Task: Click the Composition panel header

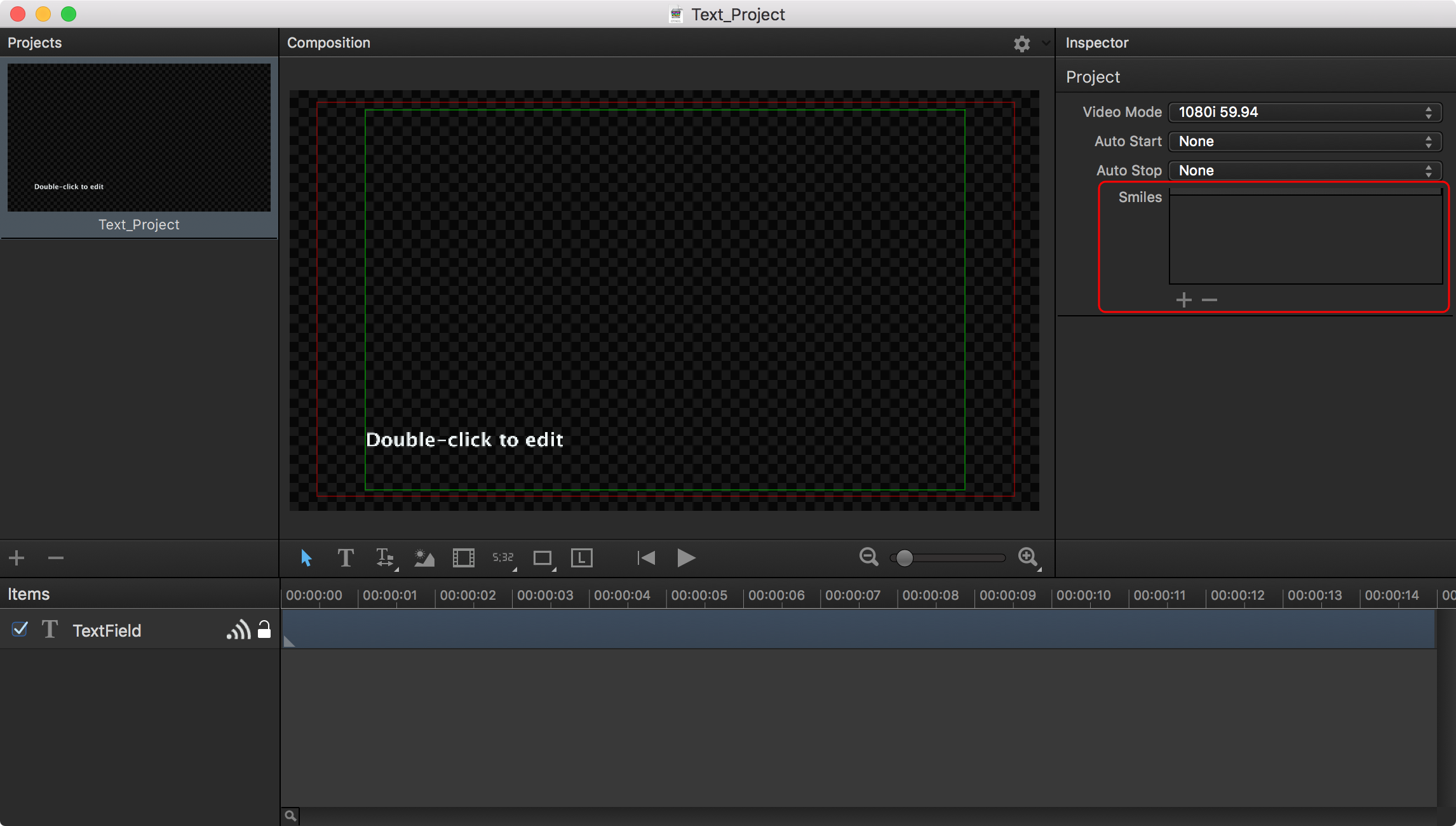Action: pos(328,43)
